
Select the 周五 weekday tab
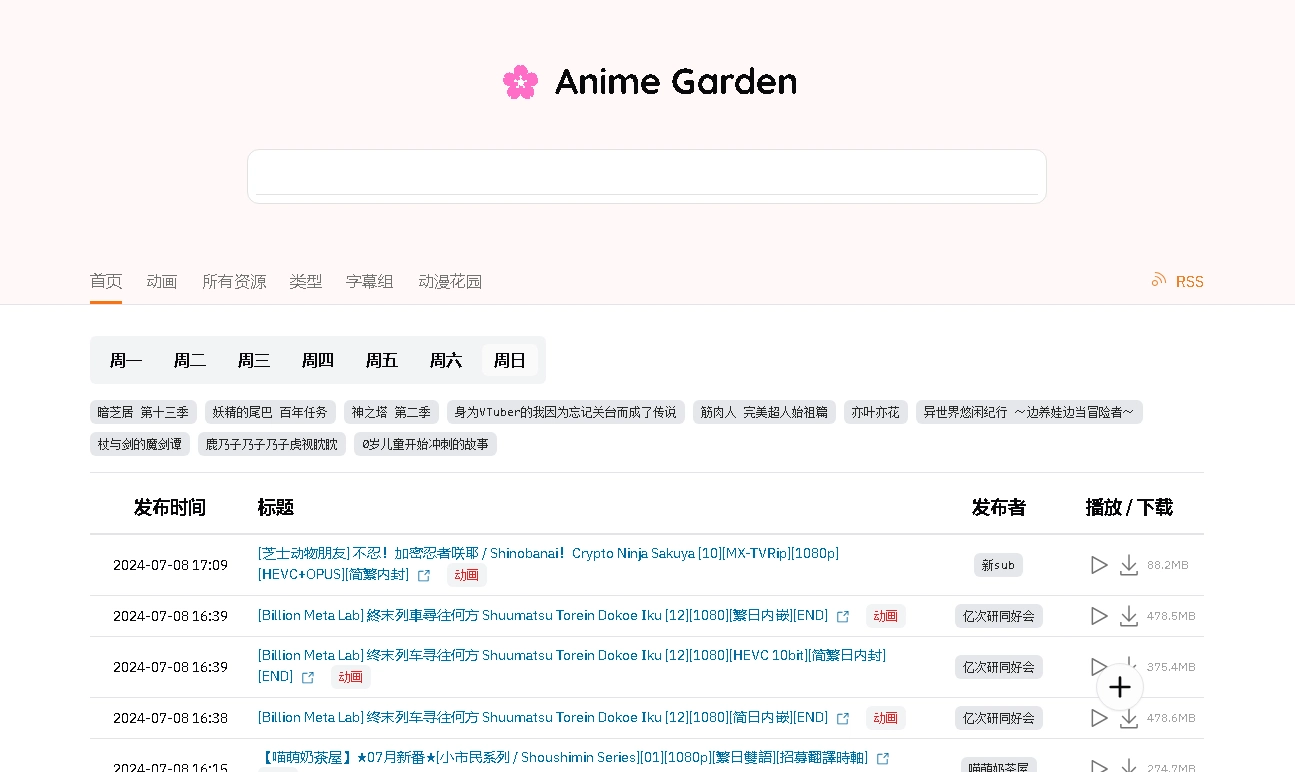[382, 360]
